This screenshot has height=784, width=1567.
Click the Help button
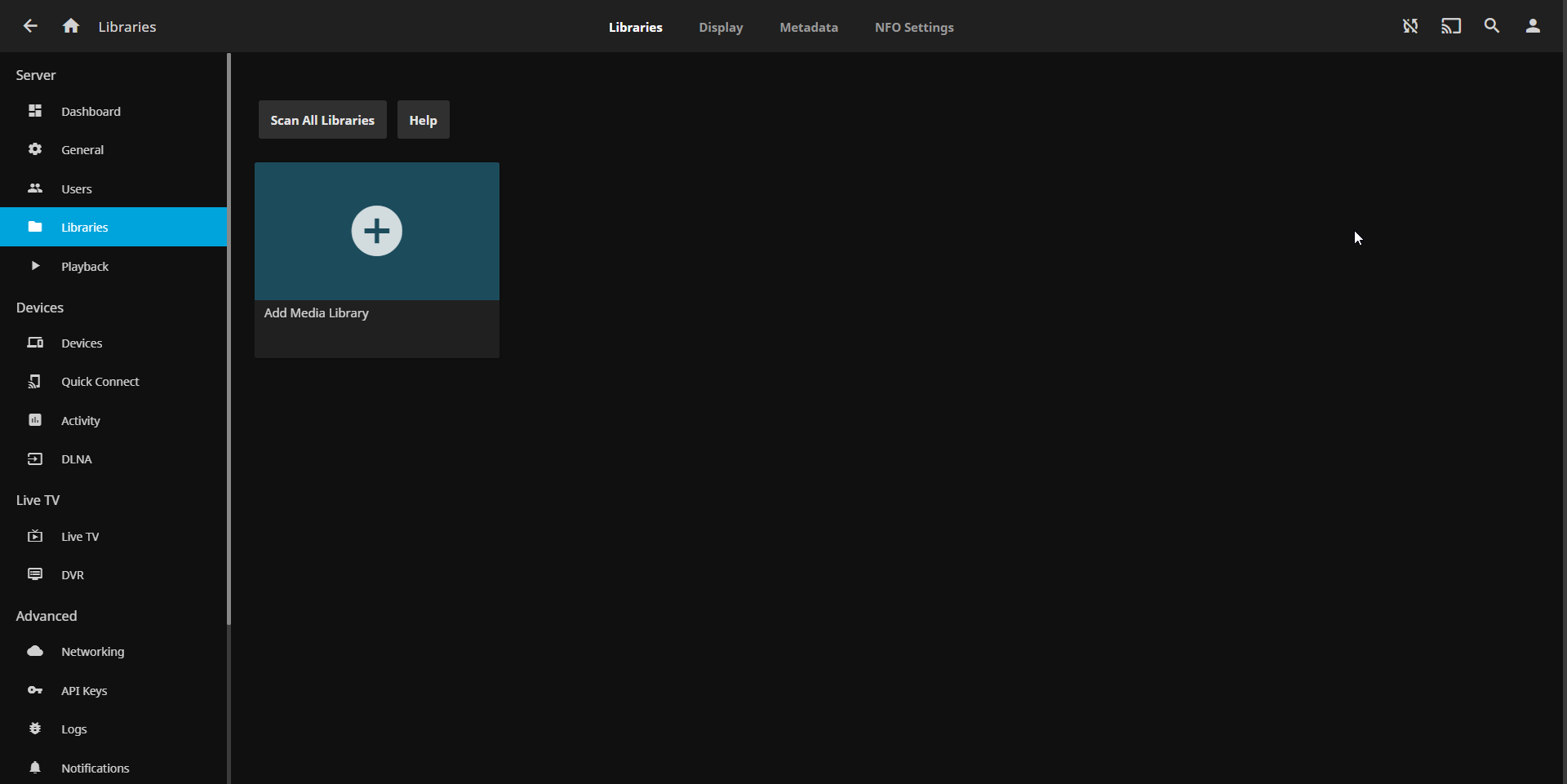coord(423,120)
